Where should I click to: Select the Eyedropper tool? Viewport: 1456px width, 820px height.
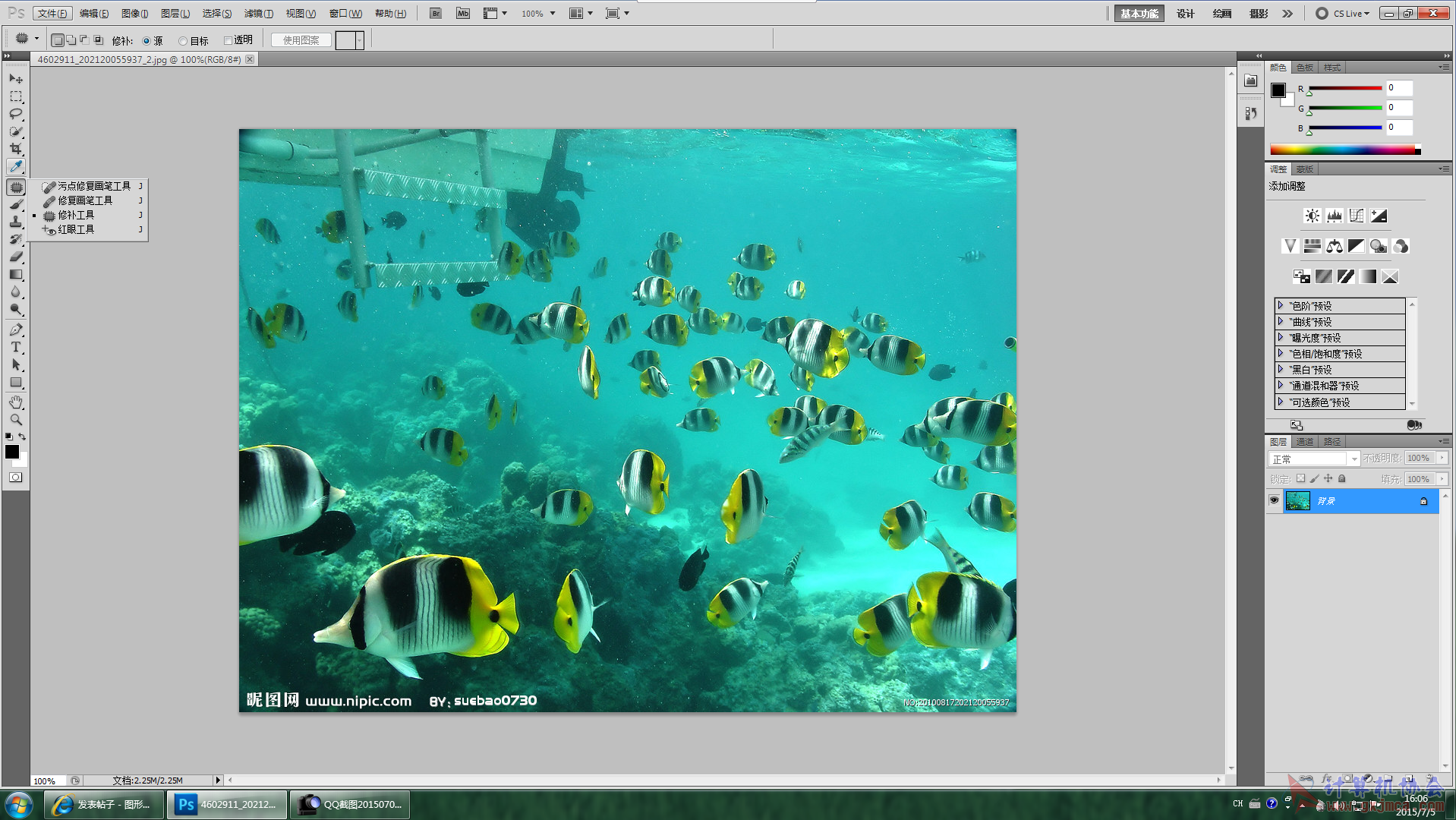16,166
